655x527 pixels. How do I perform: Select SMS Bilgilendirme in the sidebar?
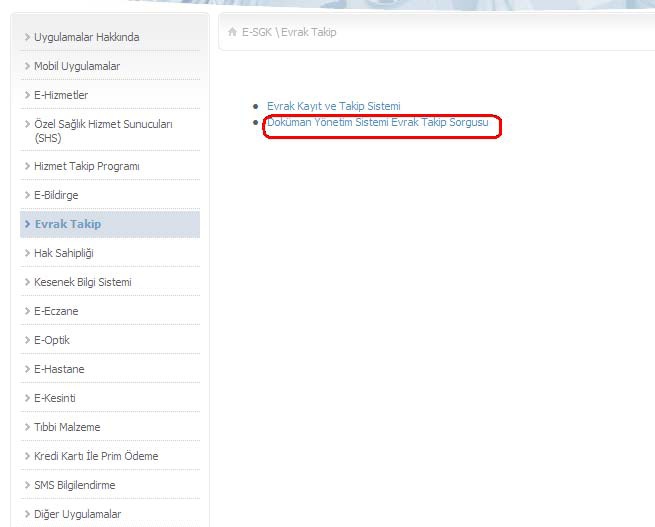tap(74, 485)
